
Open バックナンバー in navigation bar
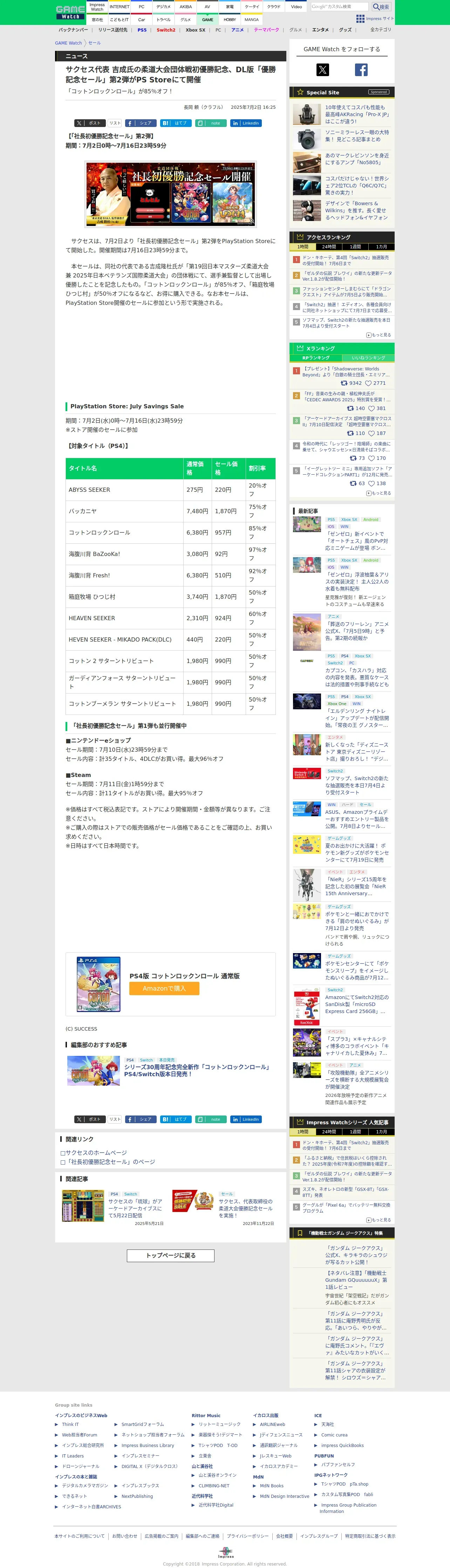pos(73,30)
